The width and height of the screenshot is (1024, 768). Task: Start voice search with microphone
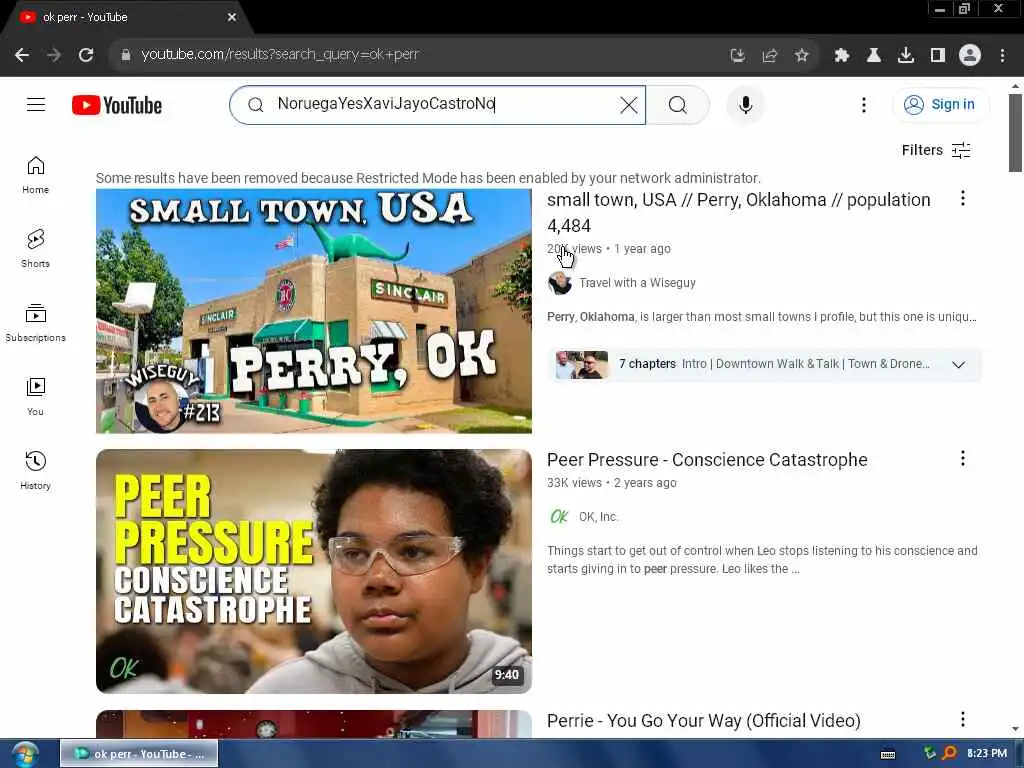point(746,104)
